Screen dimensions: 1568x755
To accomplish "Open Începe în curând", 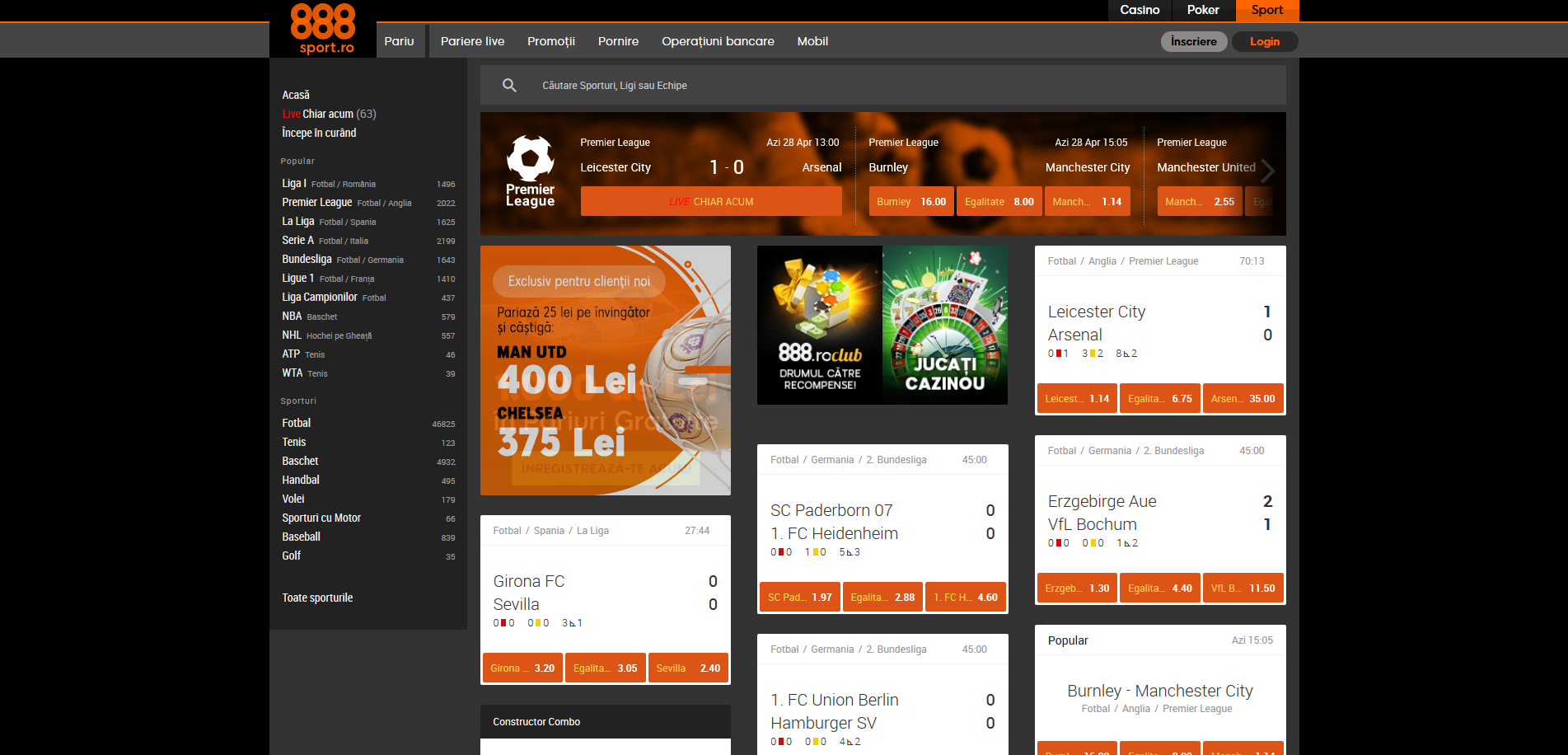I will tap(319, 133).
